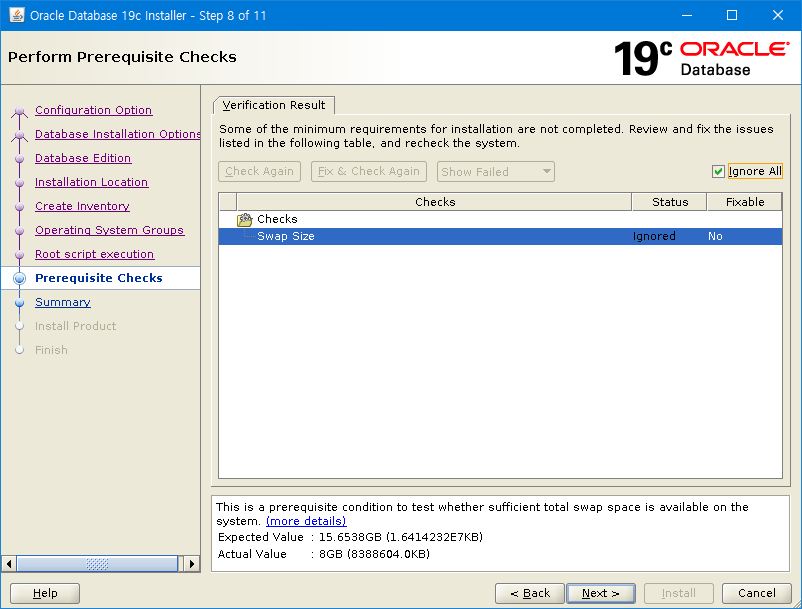Open Database Installation Options step
The width and height of the screenshot is (802, 609).
[x=117, y=134]
